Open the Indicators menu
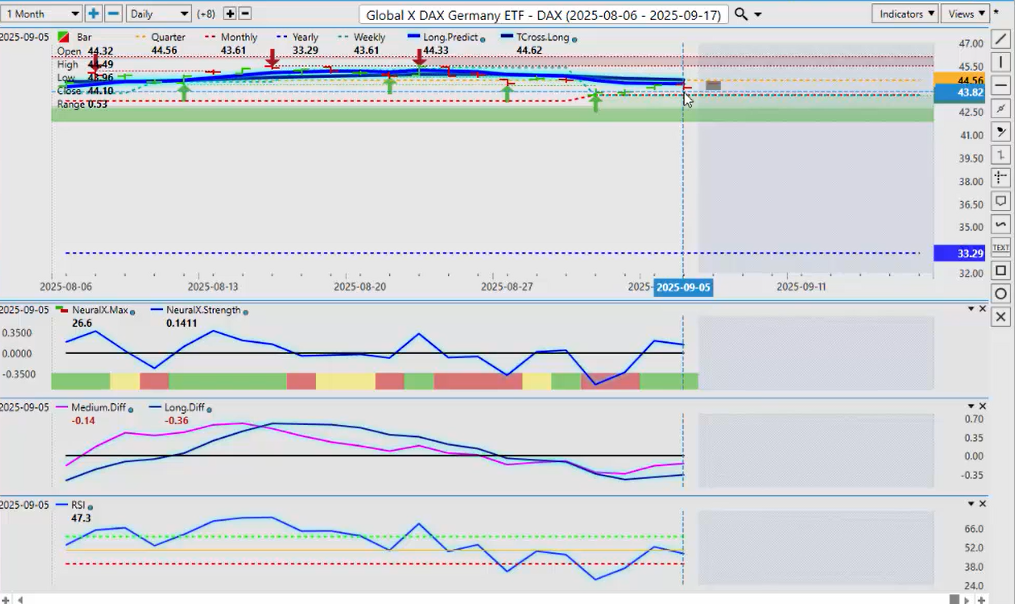The width and height of the screenshot is (1015, 604). point(904,14)
